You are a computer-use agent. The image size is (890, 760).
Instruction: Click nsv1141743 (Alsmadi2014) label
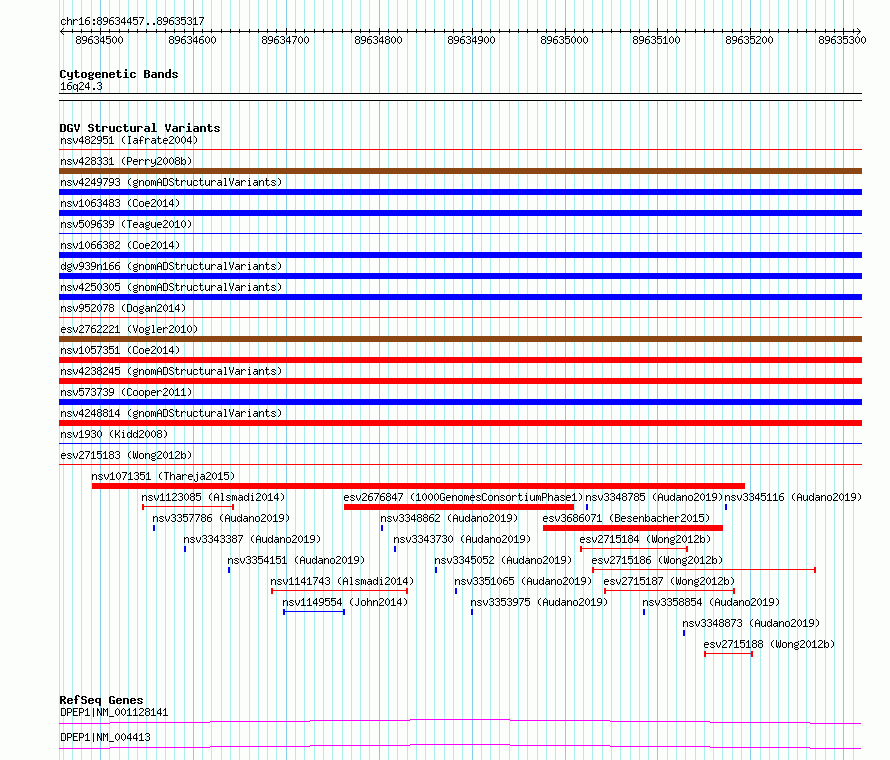(x=342, y=581)
